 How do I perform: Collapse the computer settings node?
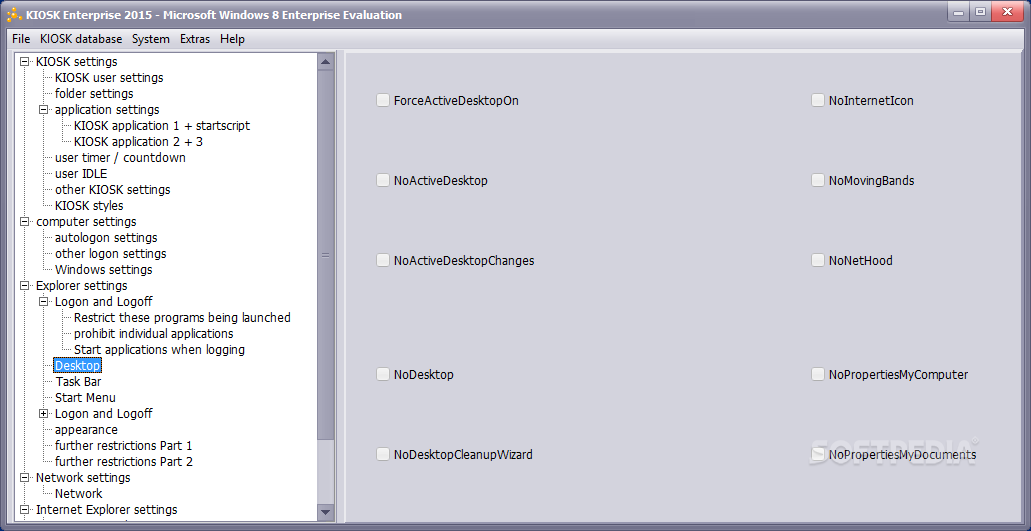coord(25,221)
